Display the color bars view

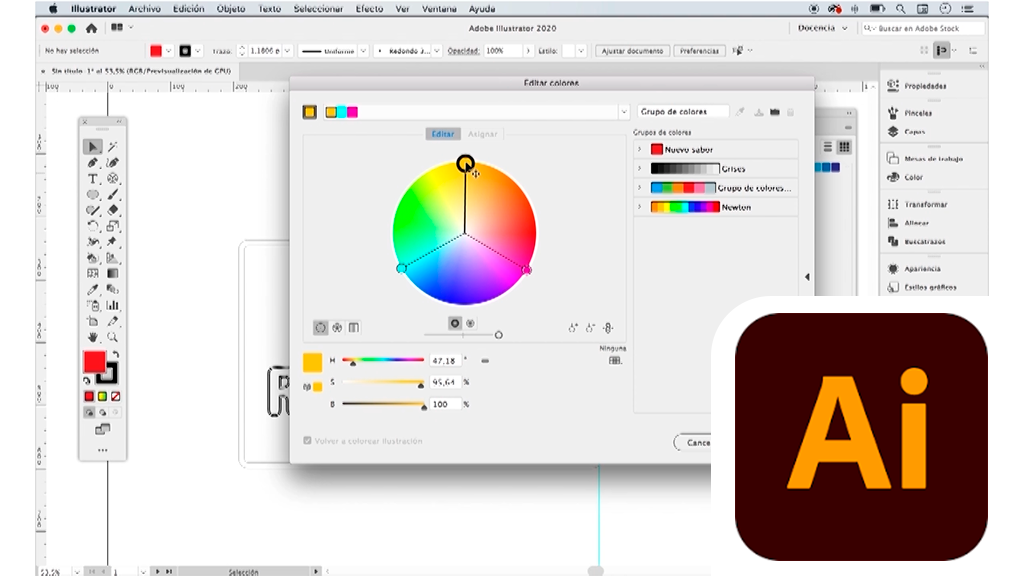[x=354, y=327]
